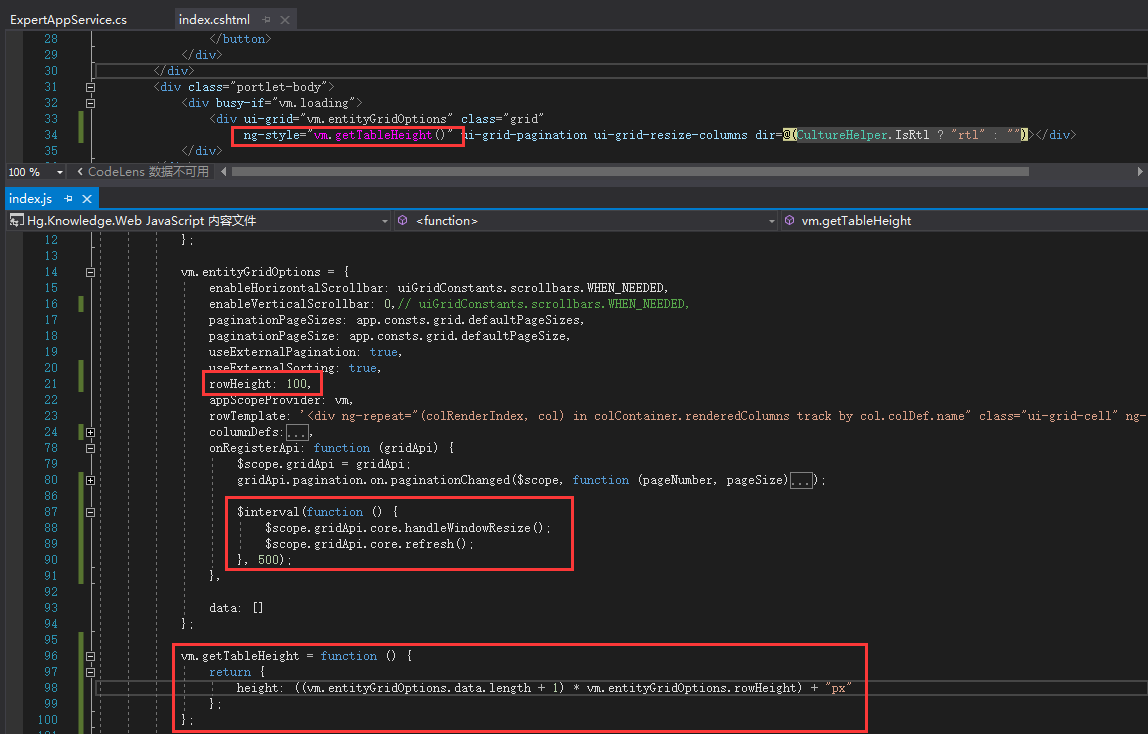Click 'ui-grid-pagination' attribute on line 34
The image size is (1148, 734).
(523, 135)
